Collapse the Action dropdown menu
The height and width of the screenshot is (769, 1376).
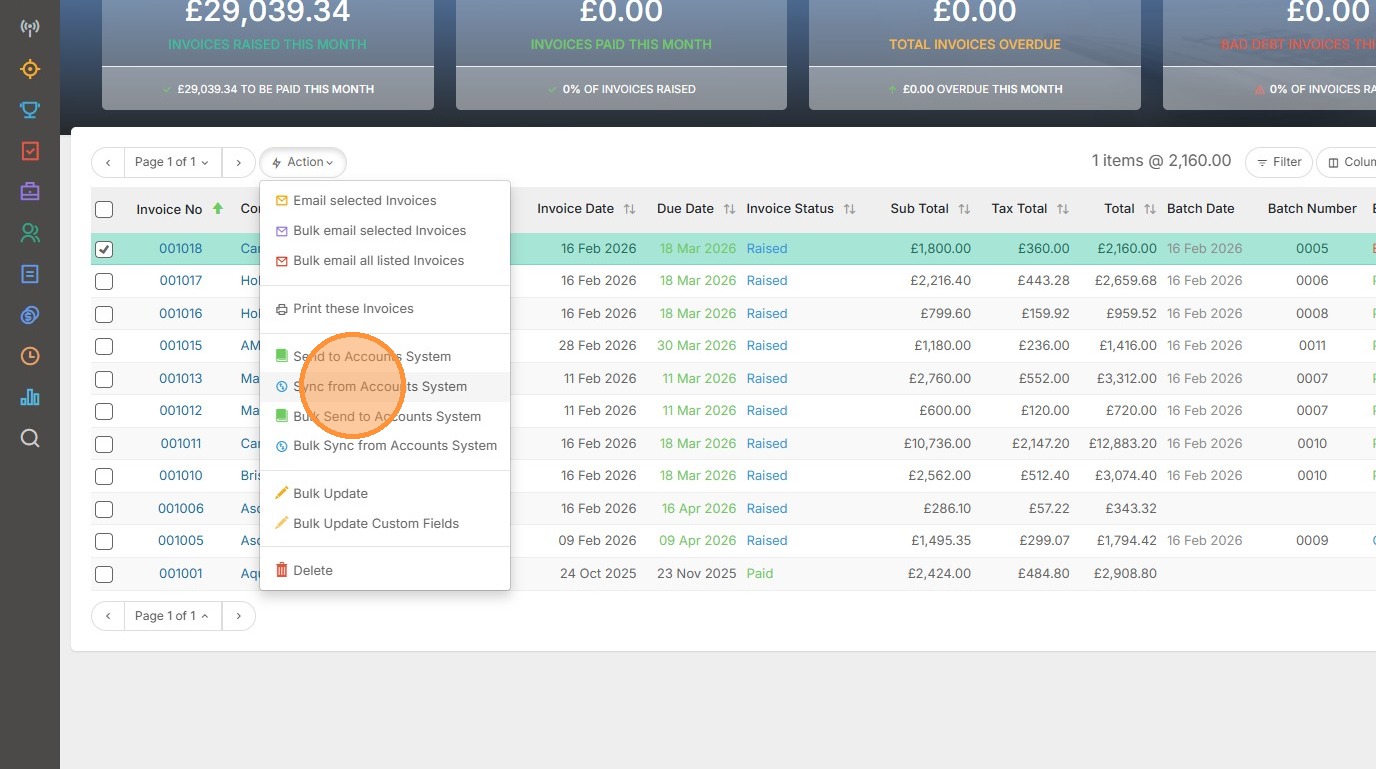click(303, 162)
